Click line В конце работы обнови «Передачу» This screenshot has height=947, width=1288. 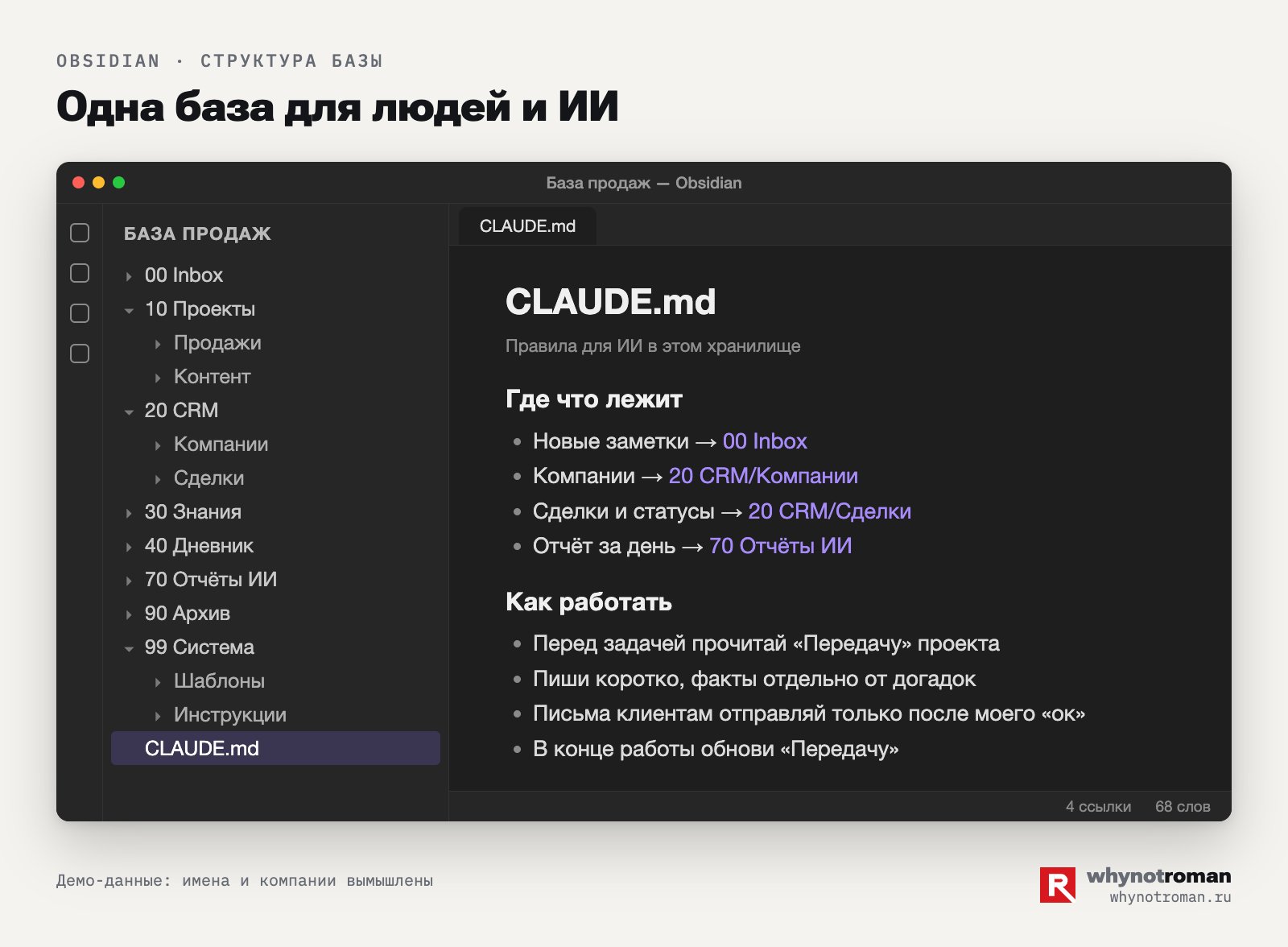(716, 749)
